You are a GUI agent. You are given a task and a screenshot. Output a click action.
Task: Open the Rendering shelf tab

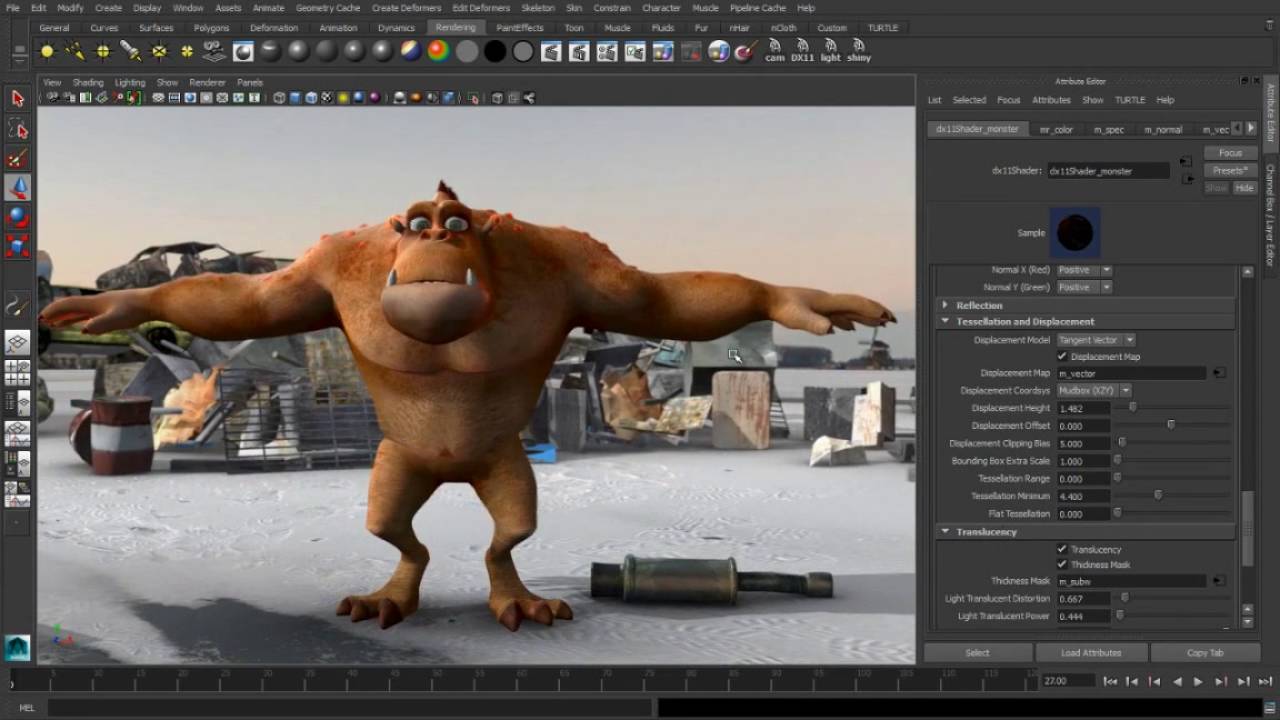coord(456,28)
